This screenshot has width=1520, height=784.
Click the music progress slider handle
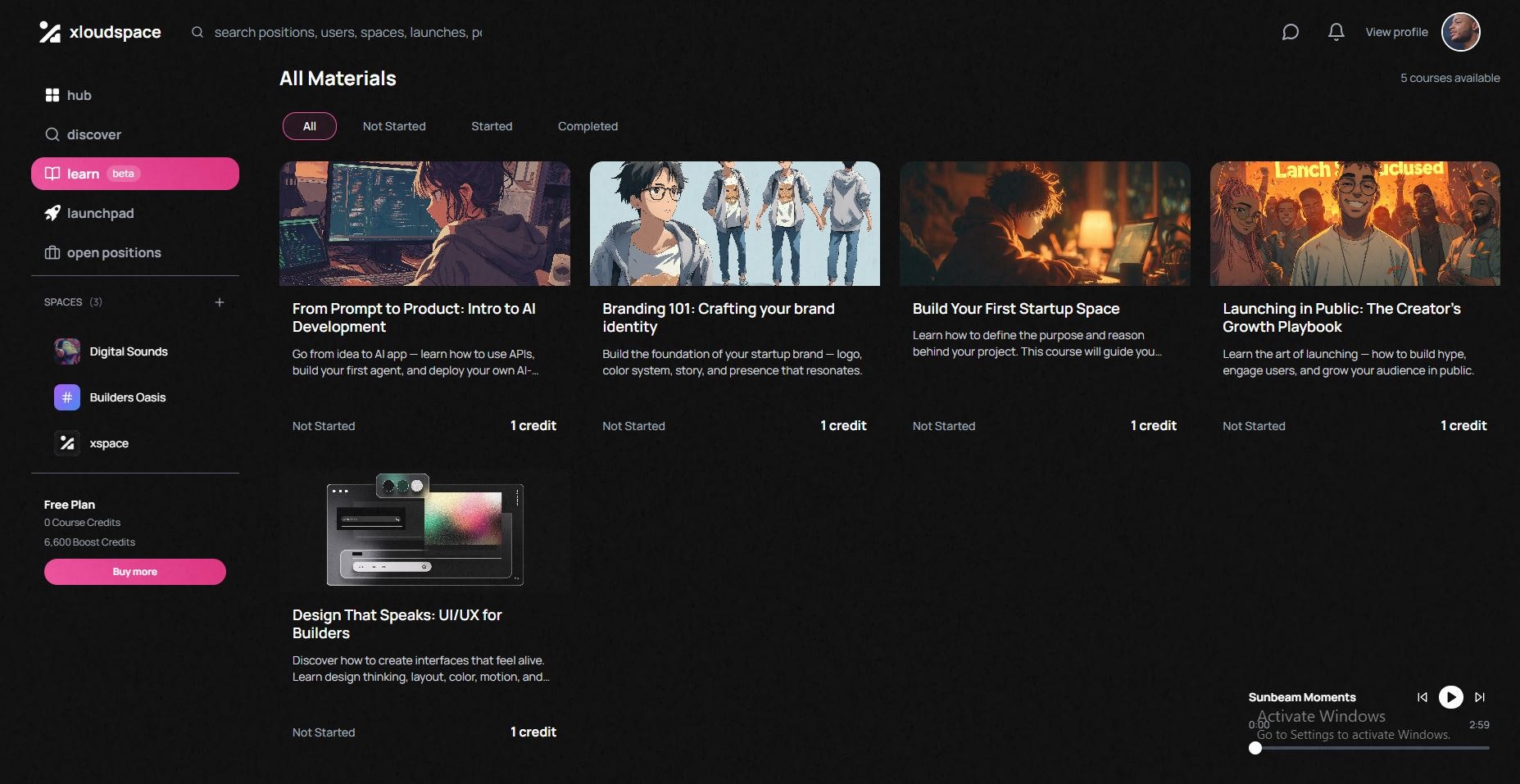[1255, 748]
